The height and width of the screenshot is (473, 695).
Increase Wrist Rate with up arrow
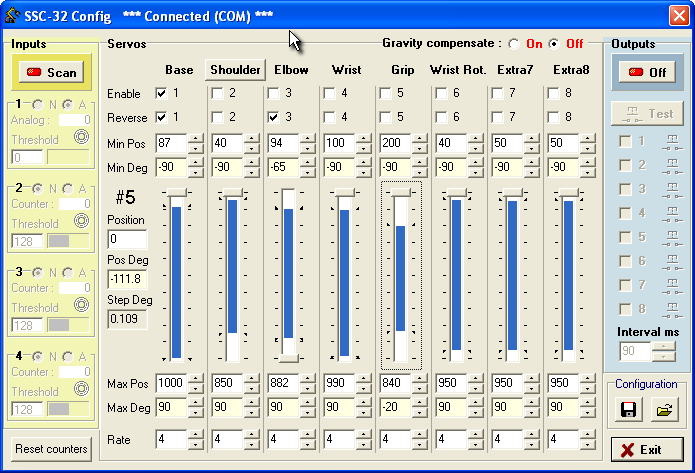tap(363, 434)
